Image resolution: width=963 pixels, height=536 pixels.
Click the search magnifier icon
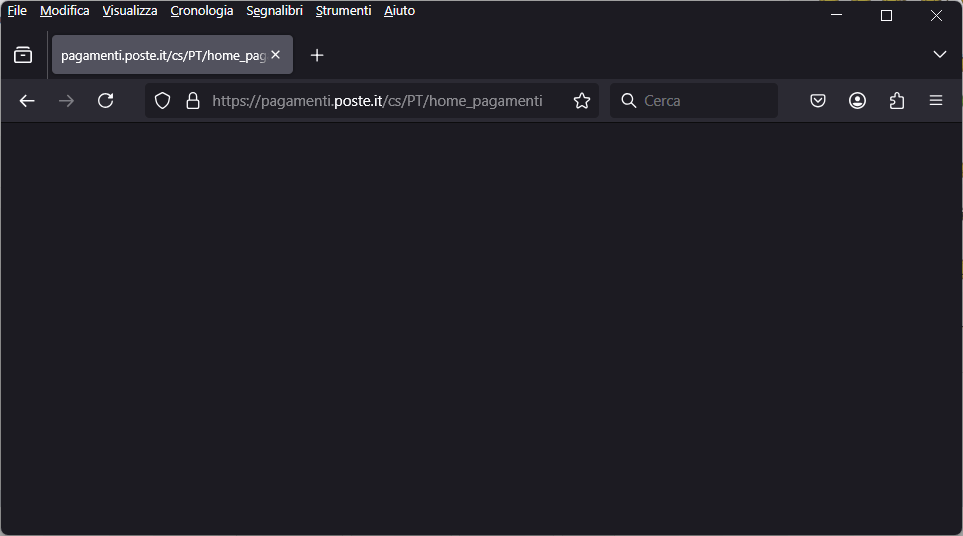click(628, 101)
